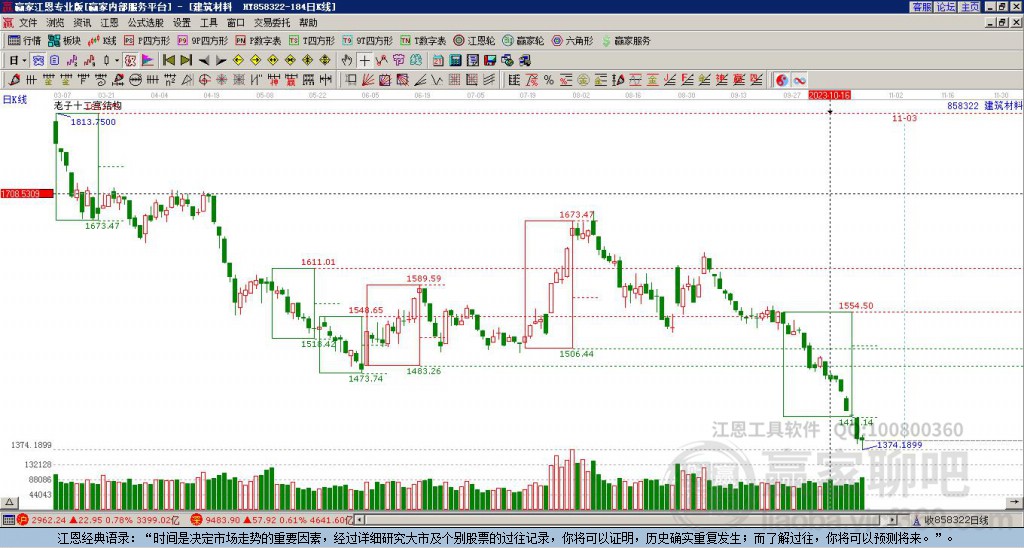Jump to last bar with skip-to-end arrow
1024x548 pixels.
click(186, 61)
